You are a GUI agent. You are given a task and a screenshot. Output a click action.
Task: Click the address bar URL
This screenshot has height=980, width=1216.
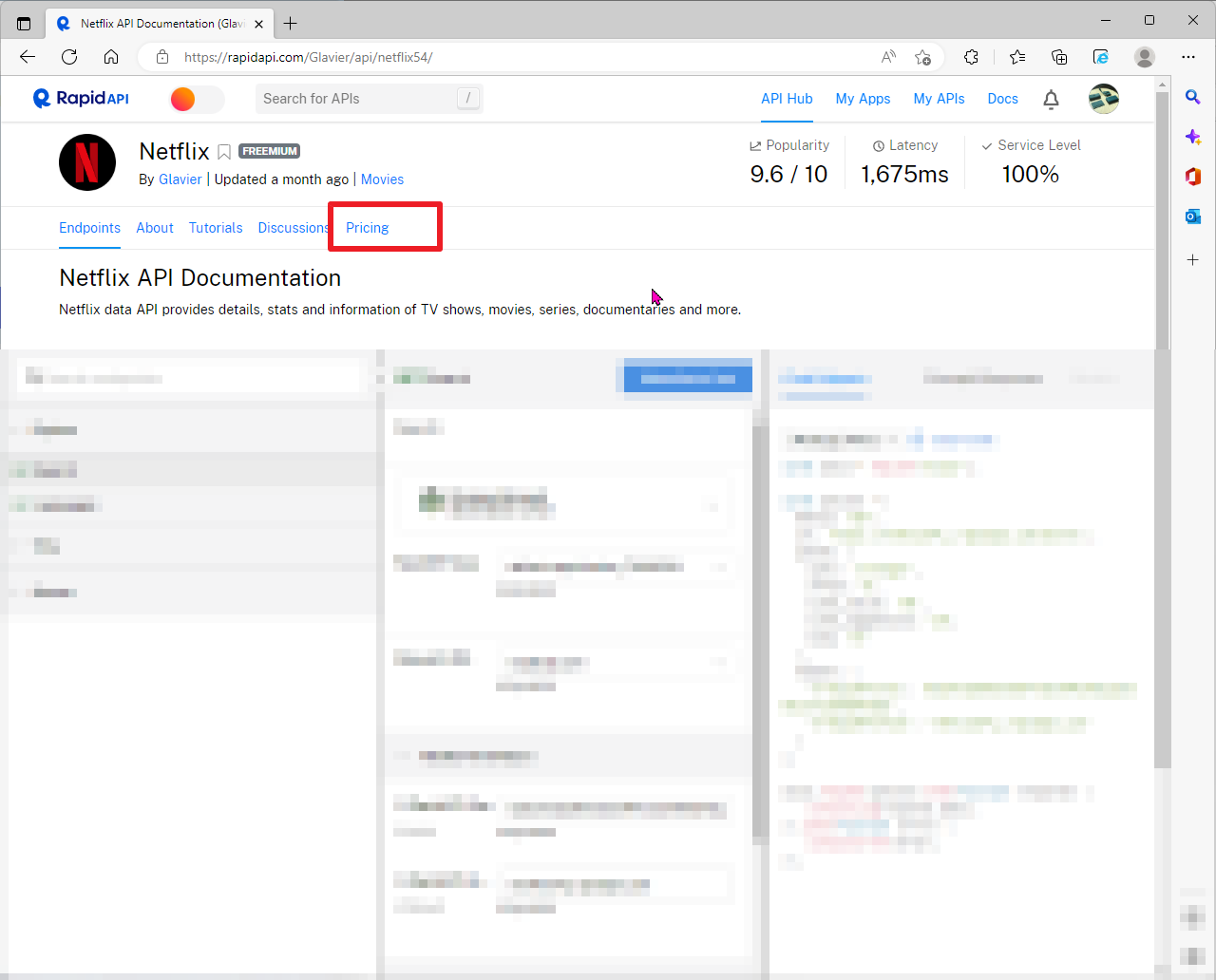[x=309, y=57]
